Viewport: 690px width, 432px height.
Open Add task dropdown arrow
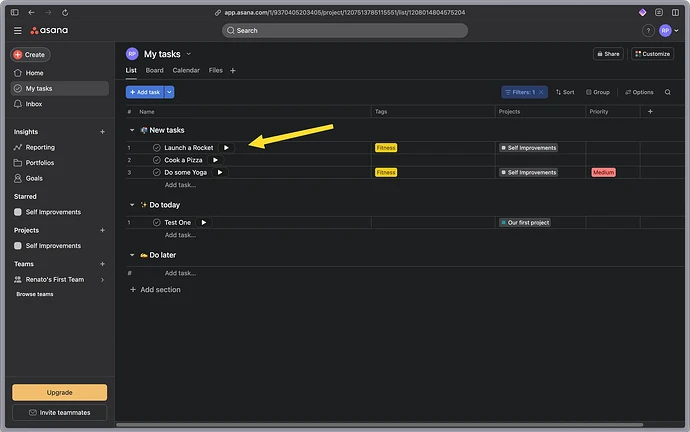169,92
